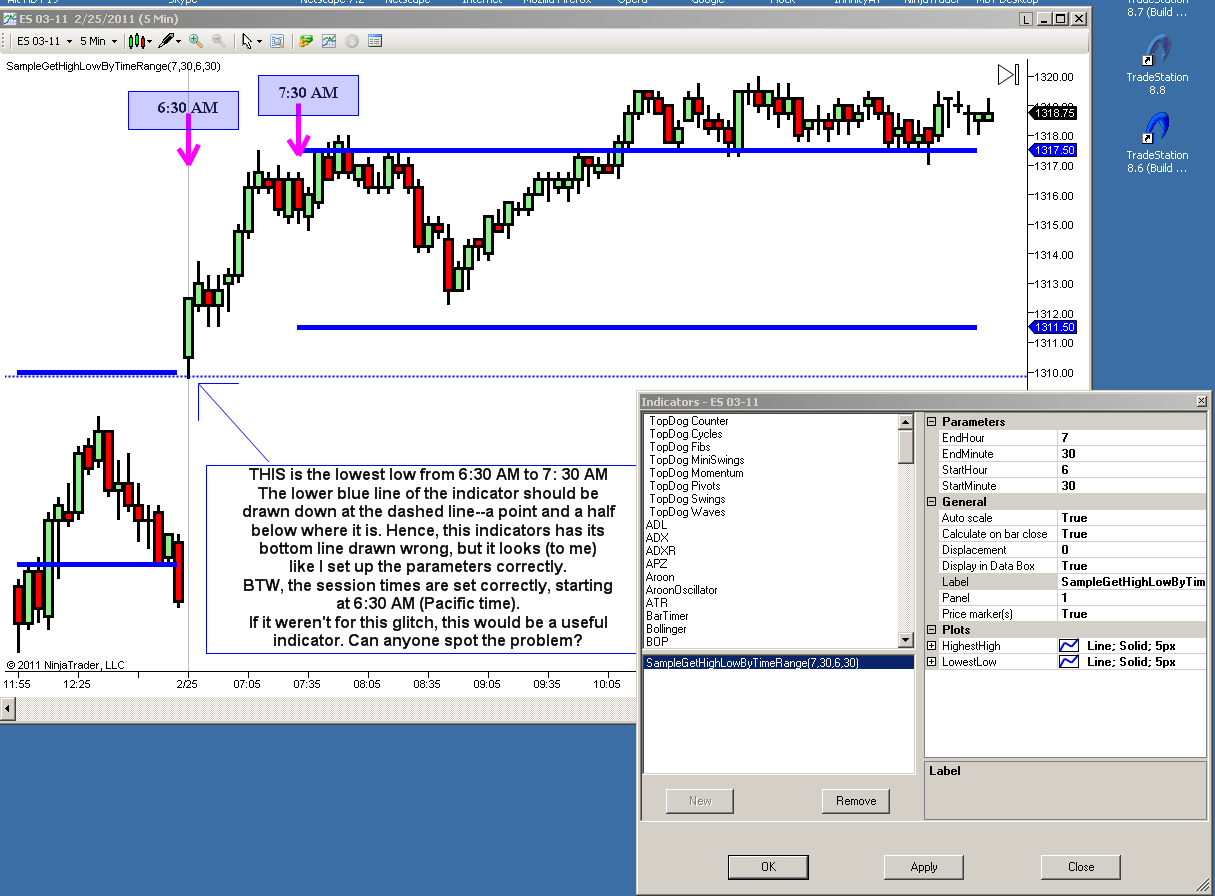Image resolution: width=1215 pixels, height=896 pixels.
Task: Collapse the General section
Action: [932, 502]
